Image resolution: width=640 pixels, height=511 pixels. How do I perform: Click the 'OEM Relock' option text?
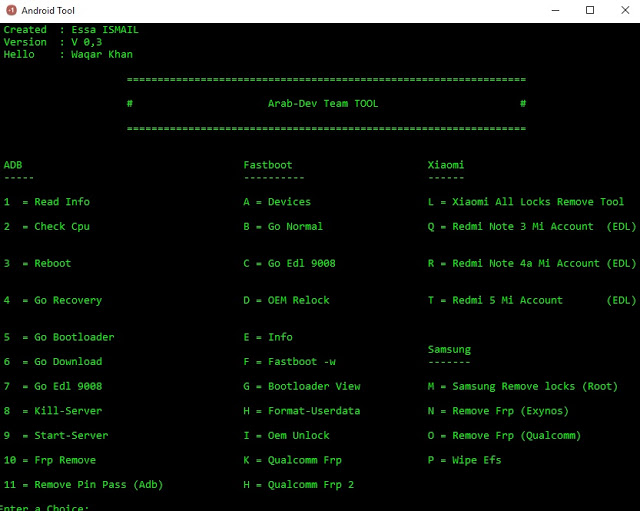click(x=298, y=300)
